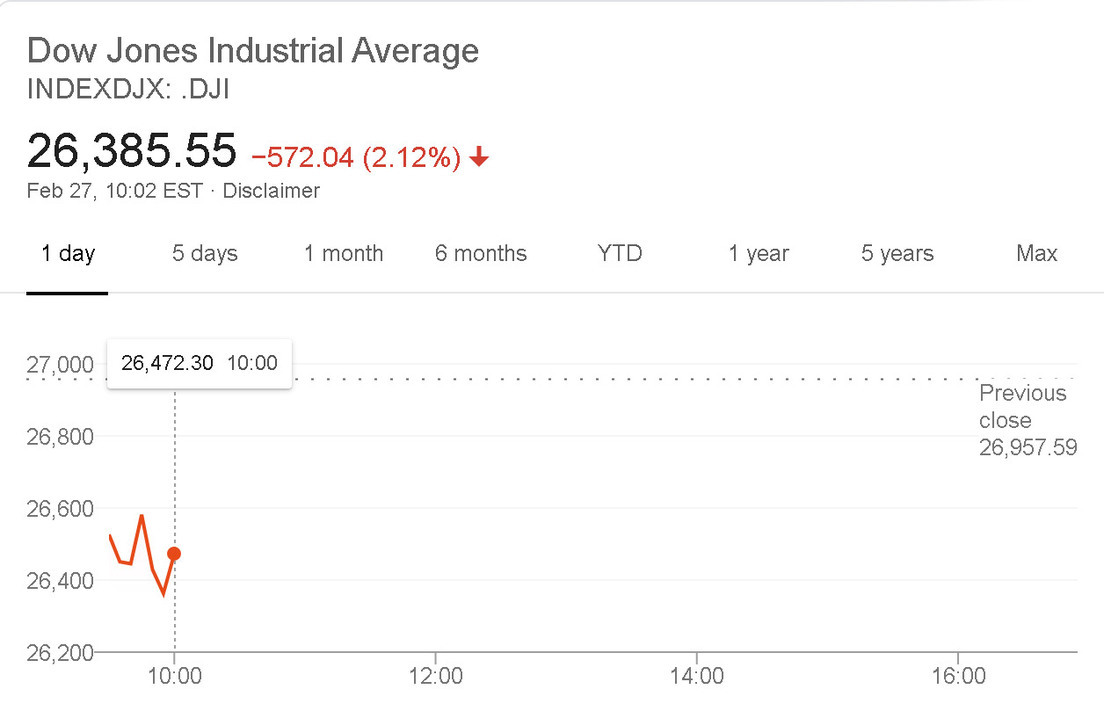This screenshot has height=711, width=1104.
Task: Show the Max time range
Action: [1036, 254]
